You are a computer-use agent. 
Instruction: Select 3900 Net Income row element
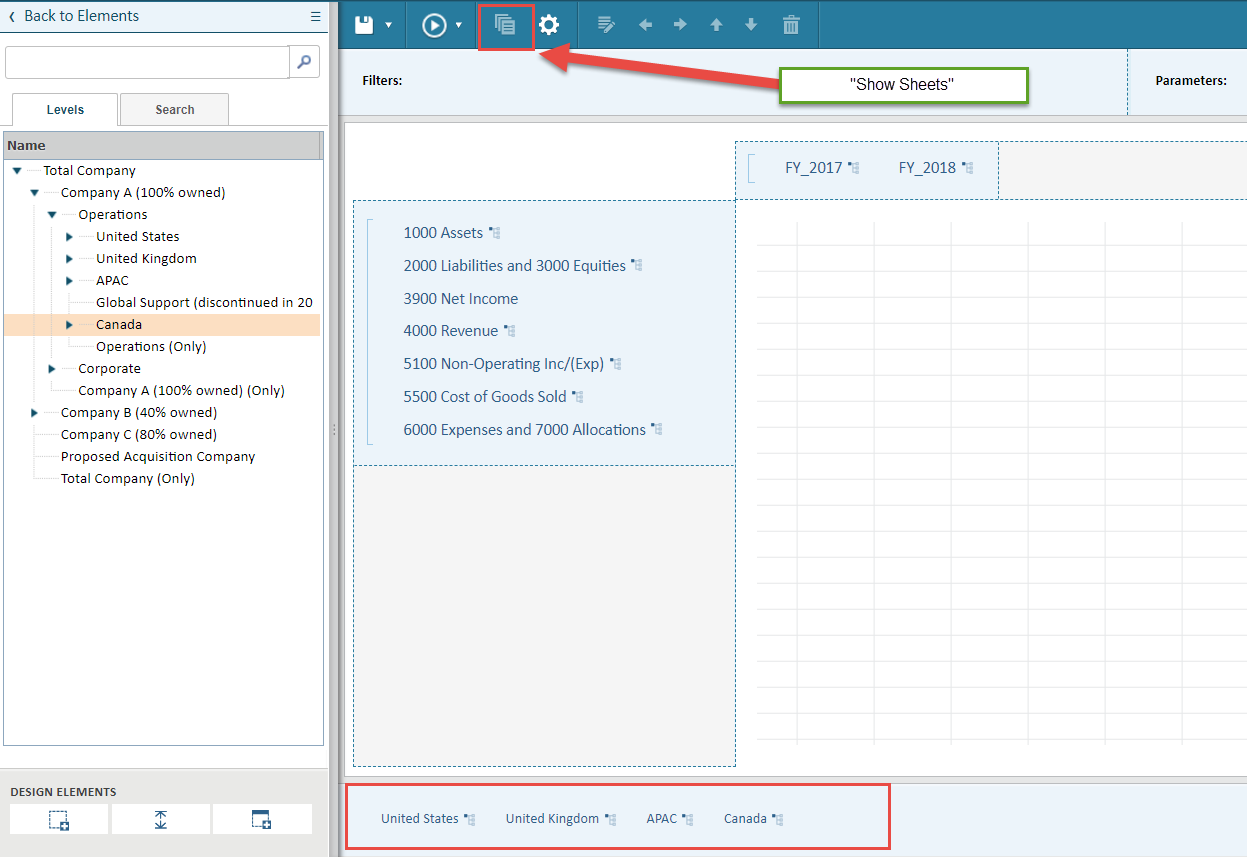tap(461, 299)
